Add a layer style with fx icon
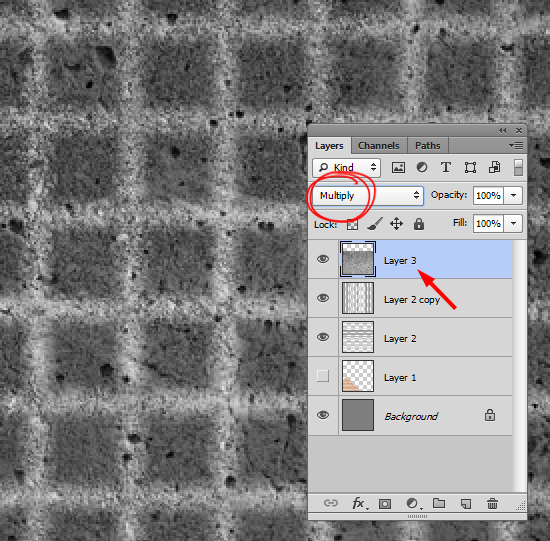The width and height of the screenshot is (550, 541). [359, 503]
